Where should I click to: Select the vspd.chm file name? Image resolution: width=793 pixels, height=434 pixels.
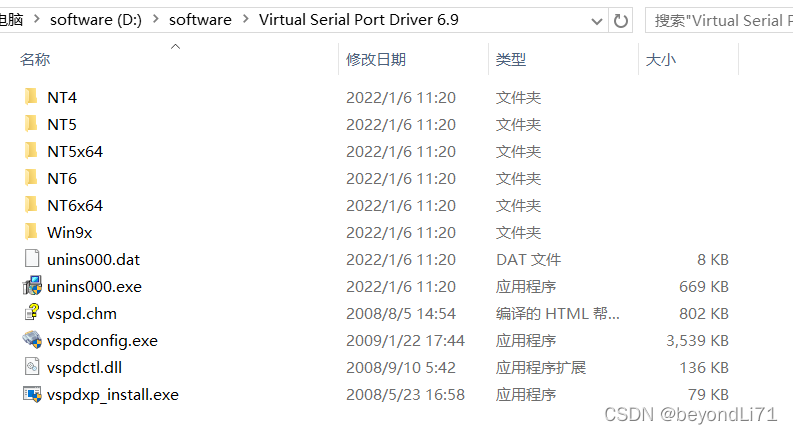(81, 314)
